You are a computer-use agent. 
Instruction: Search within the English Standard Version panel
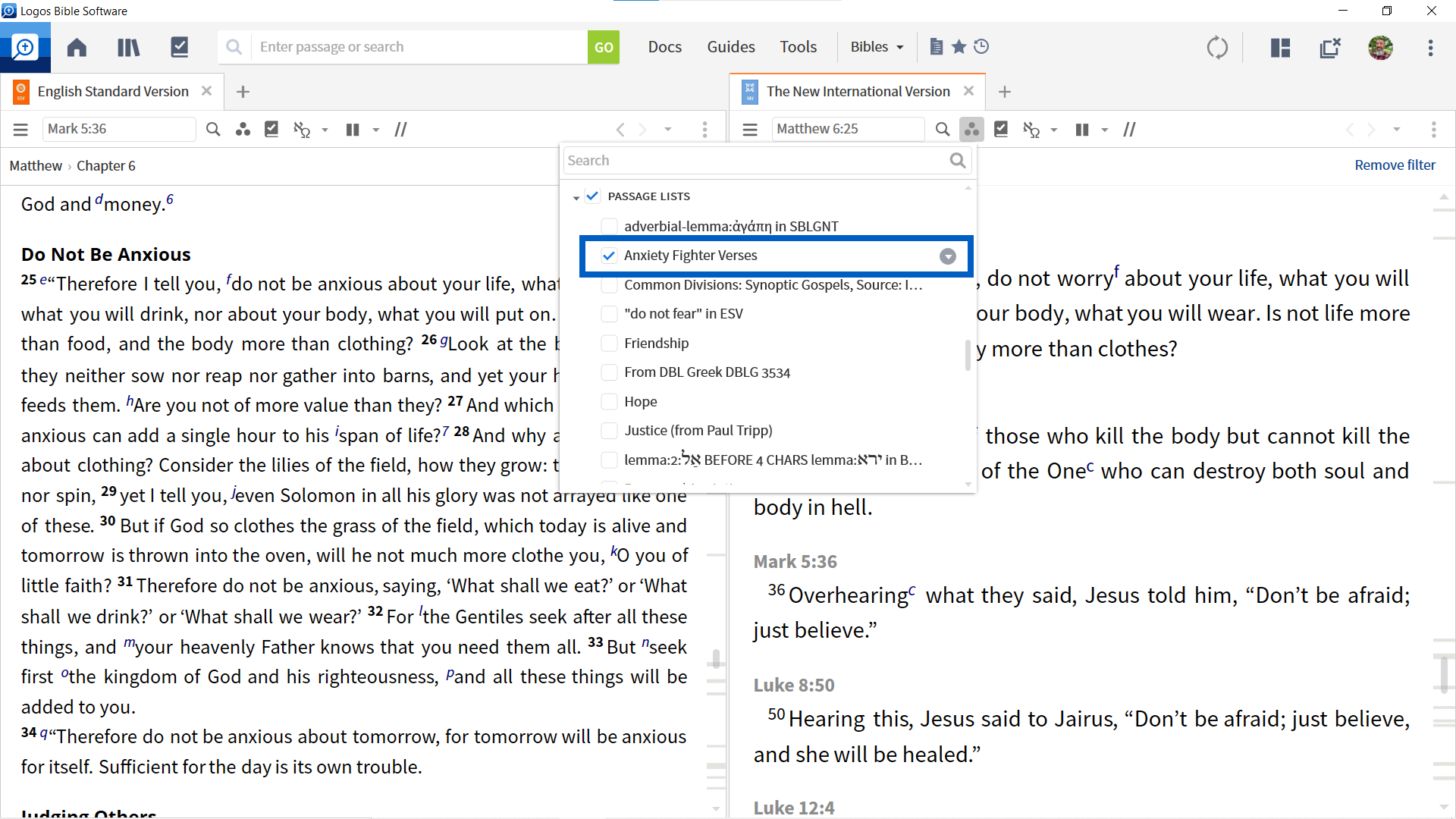click(213, 129)
